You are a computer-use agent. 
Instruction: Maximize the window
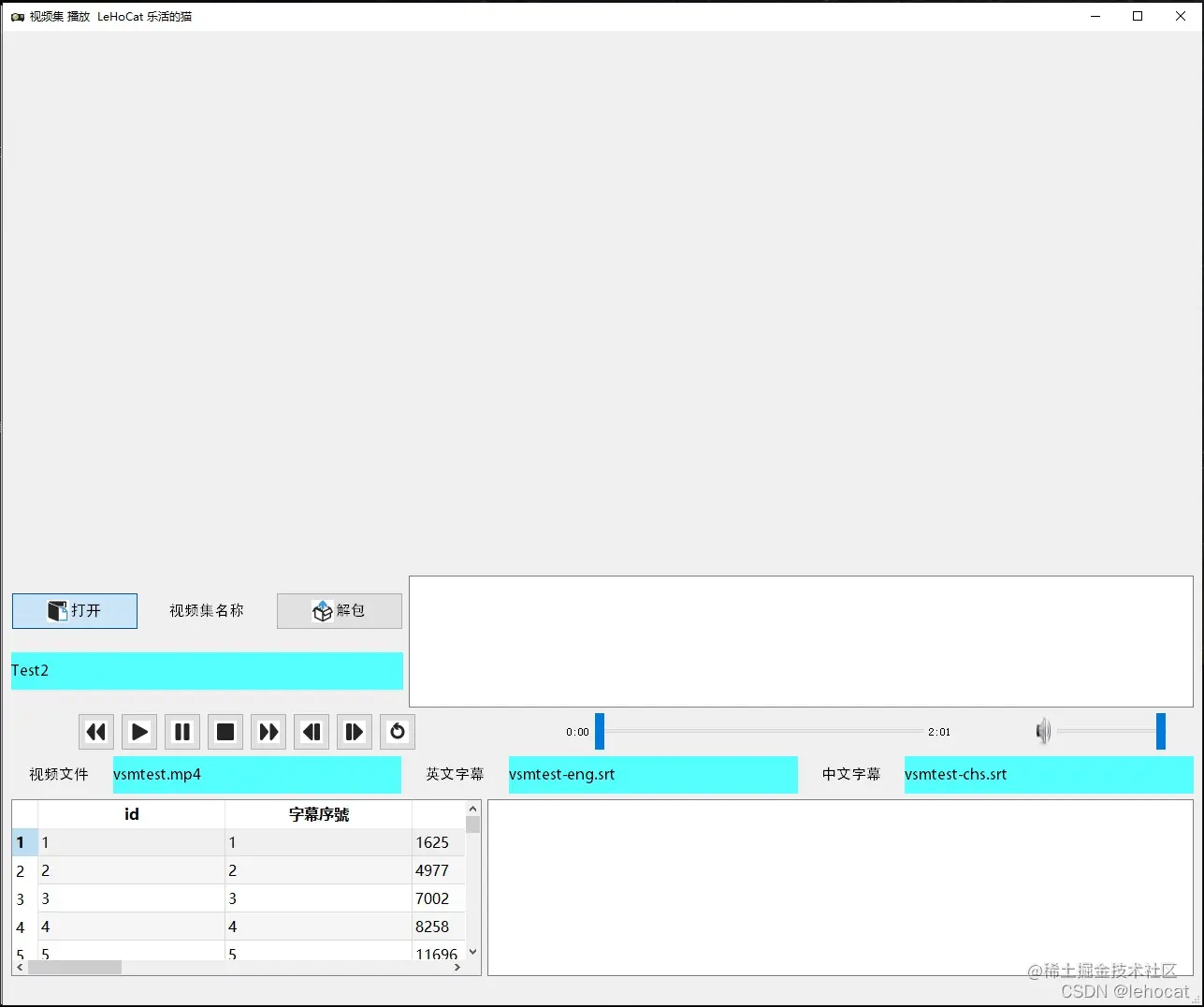1138,16
